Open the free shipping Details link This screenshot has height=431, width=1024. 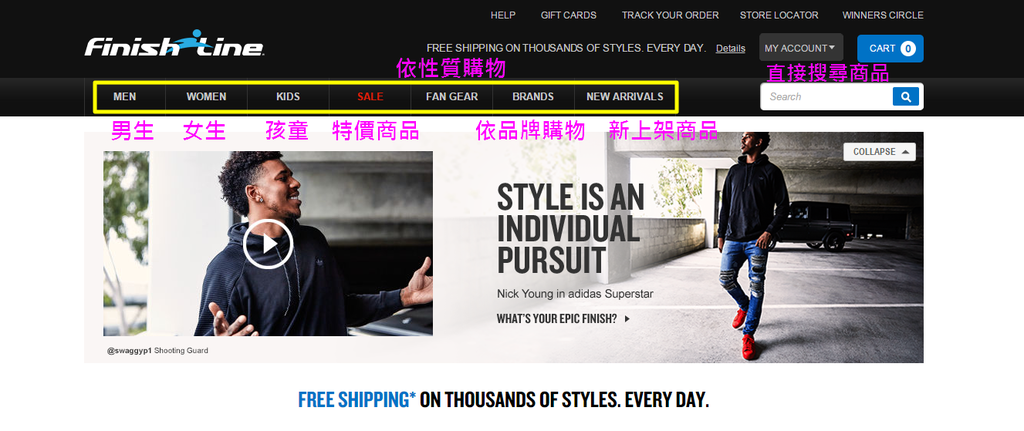[x=730, y=48]
